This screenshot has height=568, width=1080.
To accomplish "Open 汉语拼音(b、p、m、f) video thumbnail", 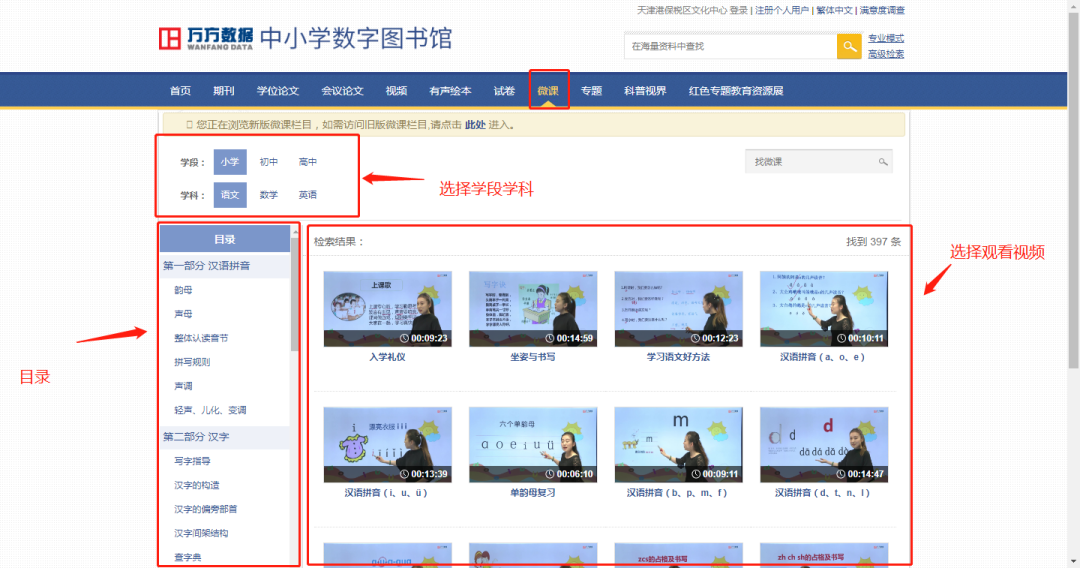I will tap(678, 445).
